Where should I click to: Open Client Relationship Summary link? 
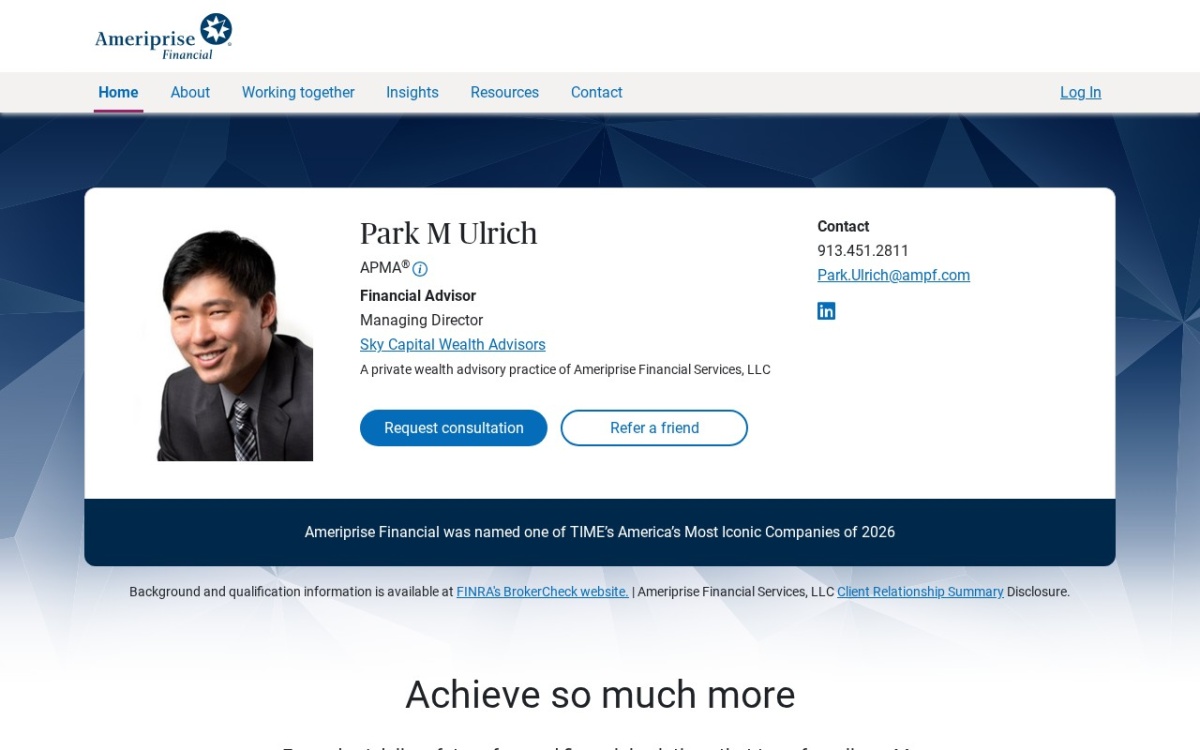[920, 592]
